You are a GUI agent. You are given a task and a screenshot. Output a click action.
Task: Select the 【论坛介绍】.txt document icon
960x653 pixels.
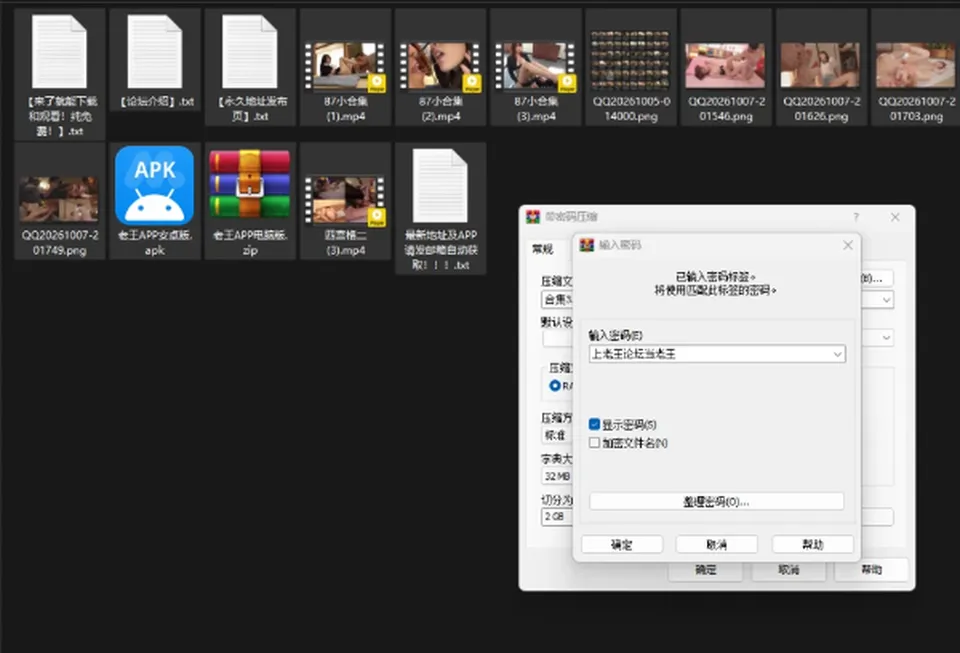tap(154, 51)
